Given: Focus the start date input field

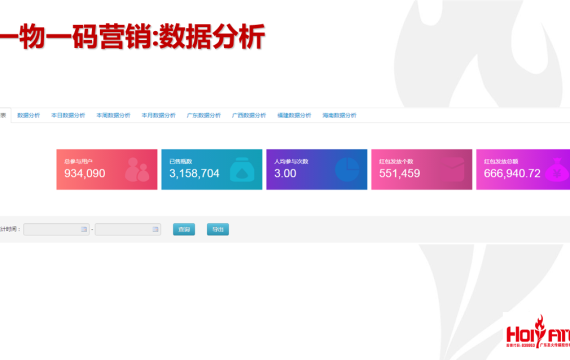Looking at the screenshot, I should pos(56,229).
